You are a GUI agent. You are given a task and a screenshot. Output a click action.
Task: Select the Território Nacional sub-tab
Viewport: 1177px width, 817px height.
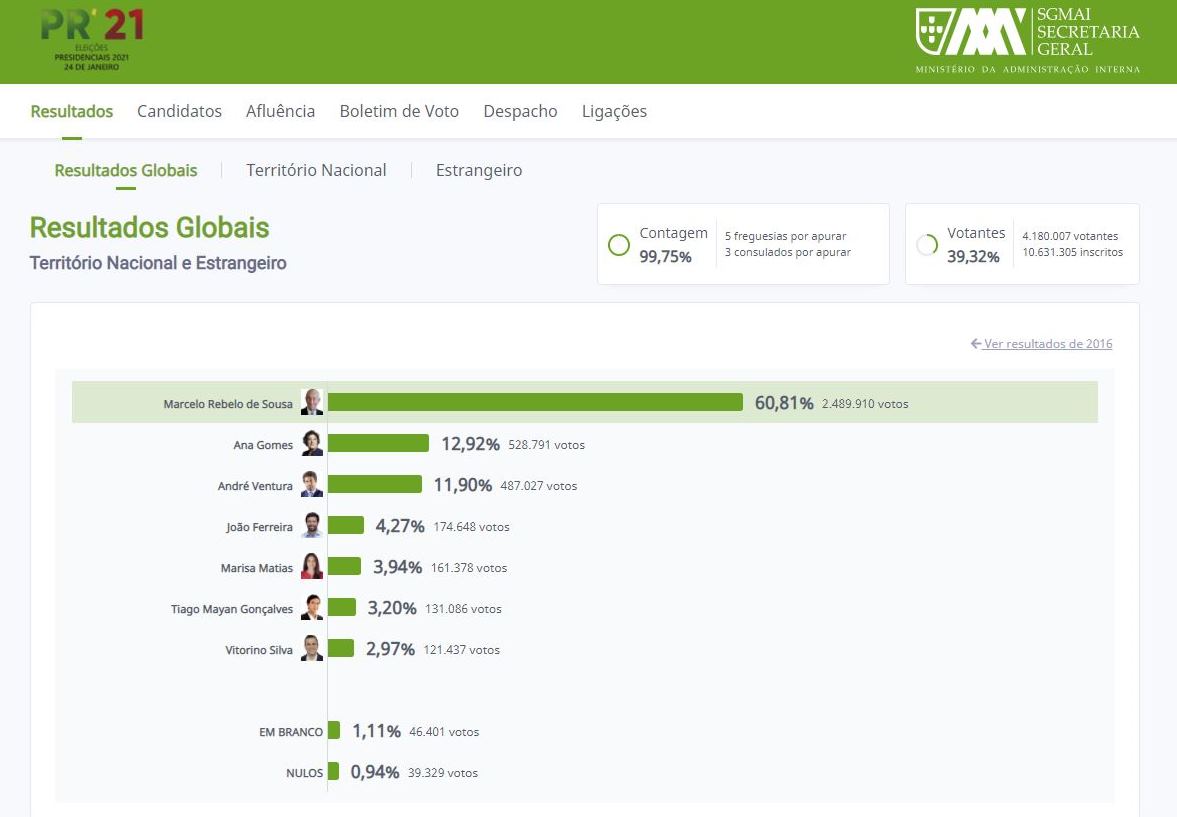(316, 170)
